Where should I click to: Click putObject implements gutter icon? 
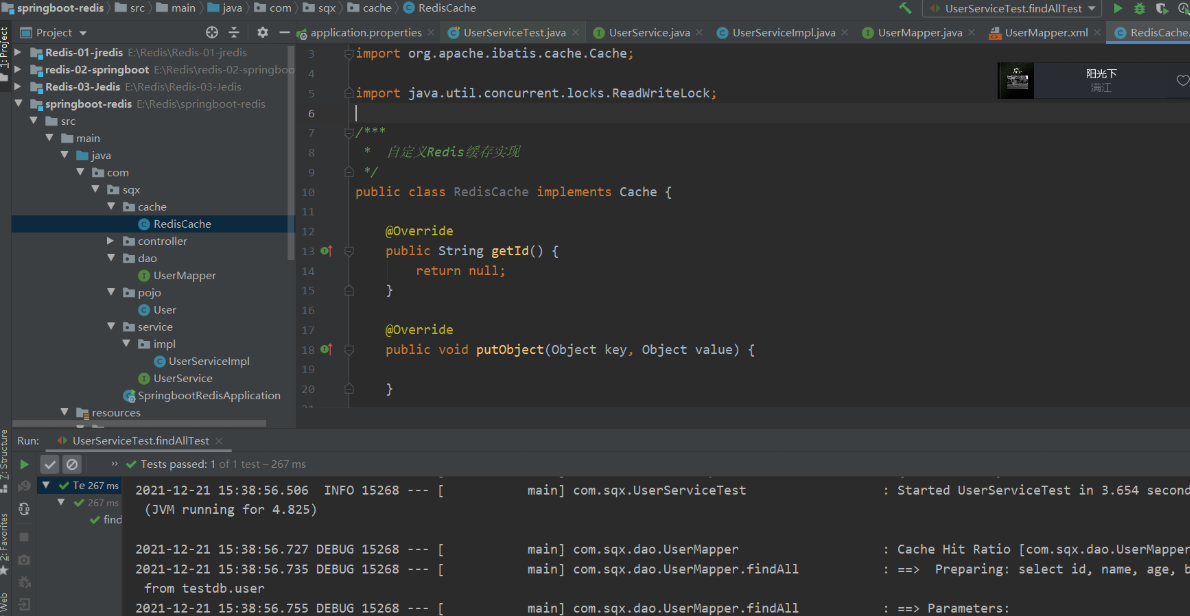coord(326,349)
